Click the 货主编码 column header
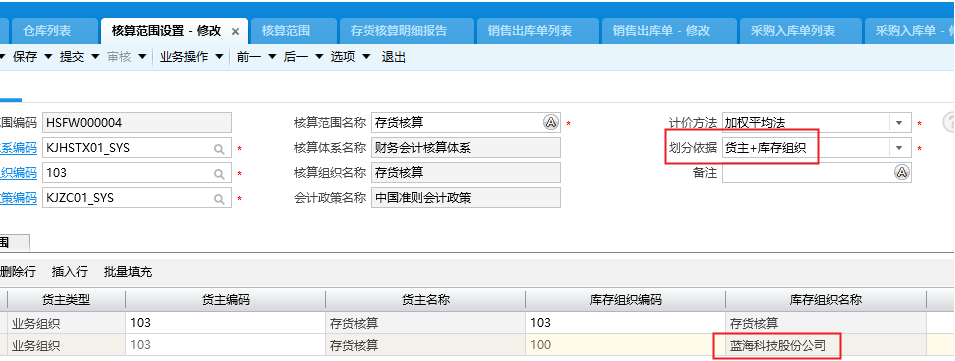This screenshot has height=361, width=955. (225, 300)
